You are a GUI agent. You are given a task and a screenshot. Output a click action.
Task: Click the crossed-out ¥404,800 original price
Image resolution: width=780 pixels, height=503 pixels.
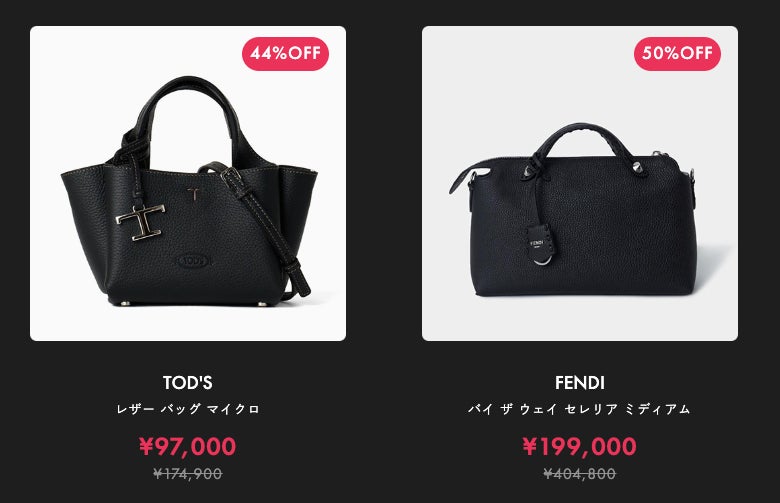(x=580, y=474)
